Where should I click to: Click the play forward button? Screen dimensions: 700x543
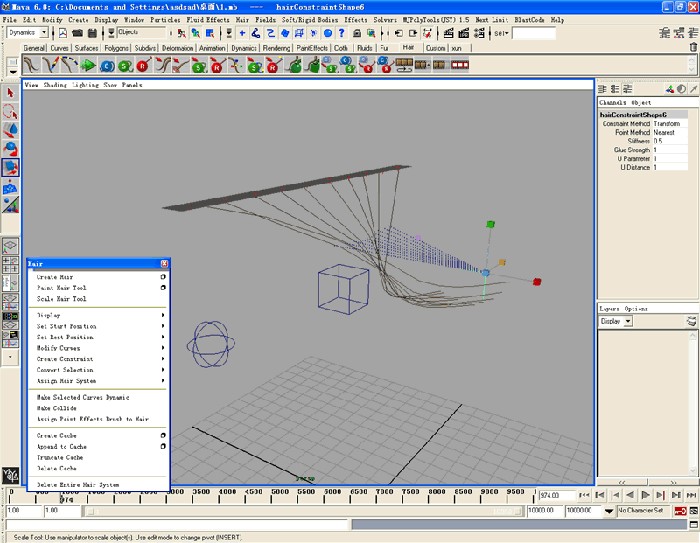click(645, 495)
